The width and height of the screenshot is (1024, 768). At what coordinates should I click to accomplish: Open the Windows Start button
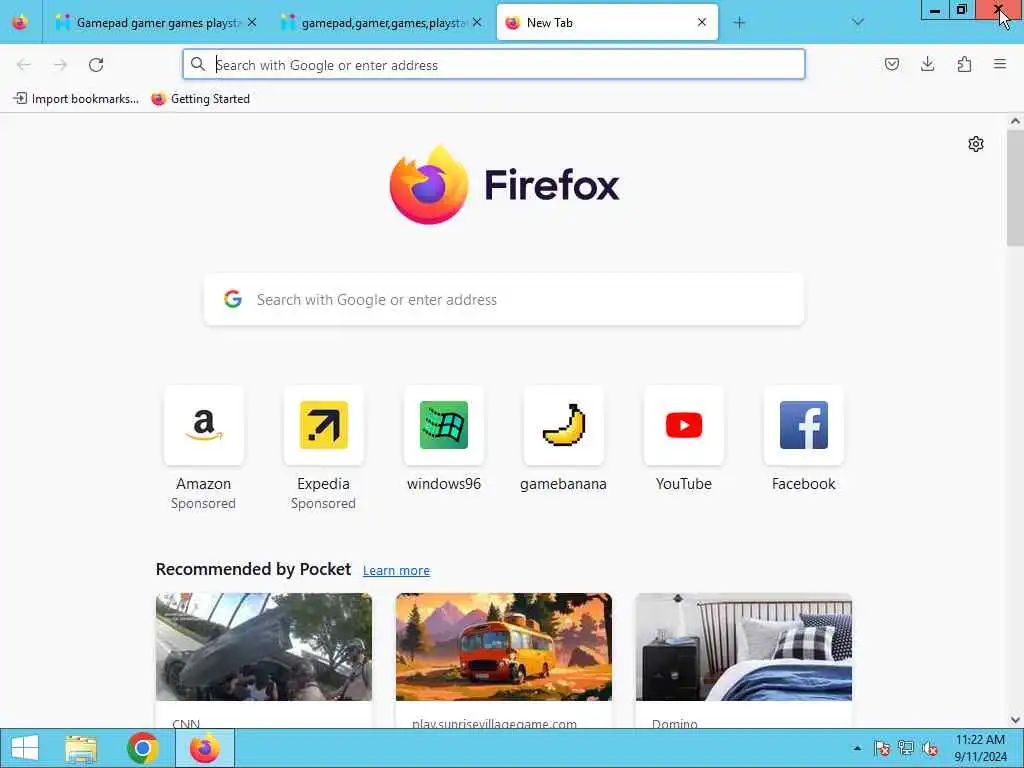coord(25,748)
